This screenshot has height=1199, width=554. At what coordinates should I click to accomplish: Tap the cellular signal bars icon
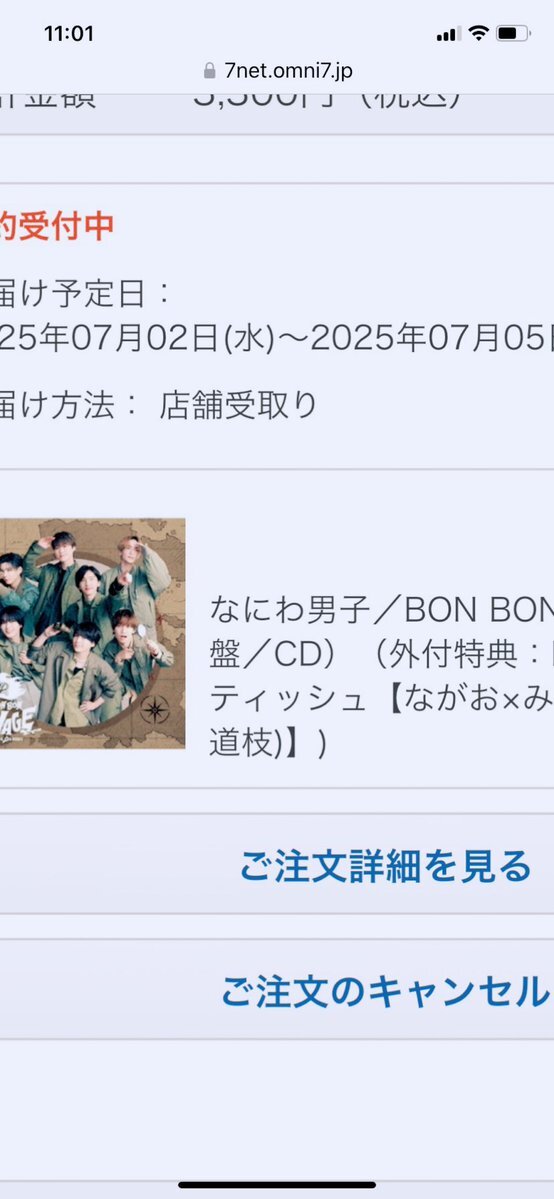[x=448, y=34]
